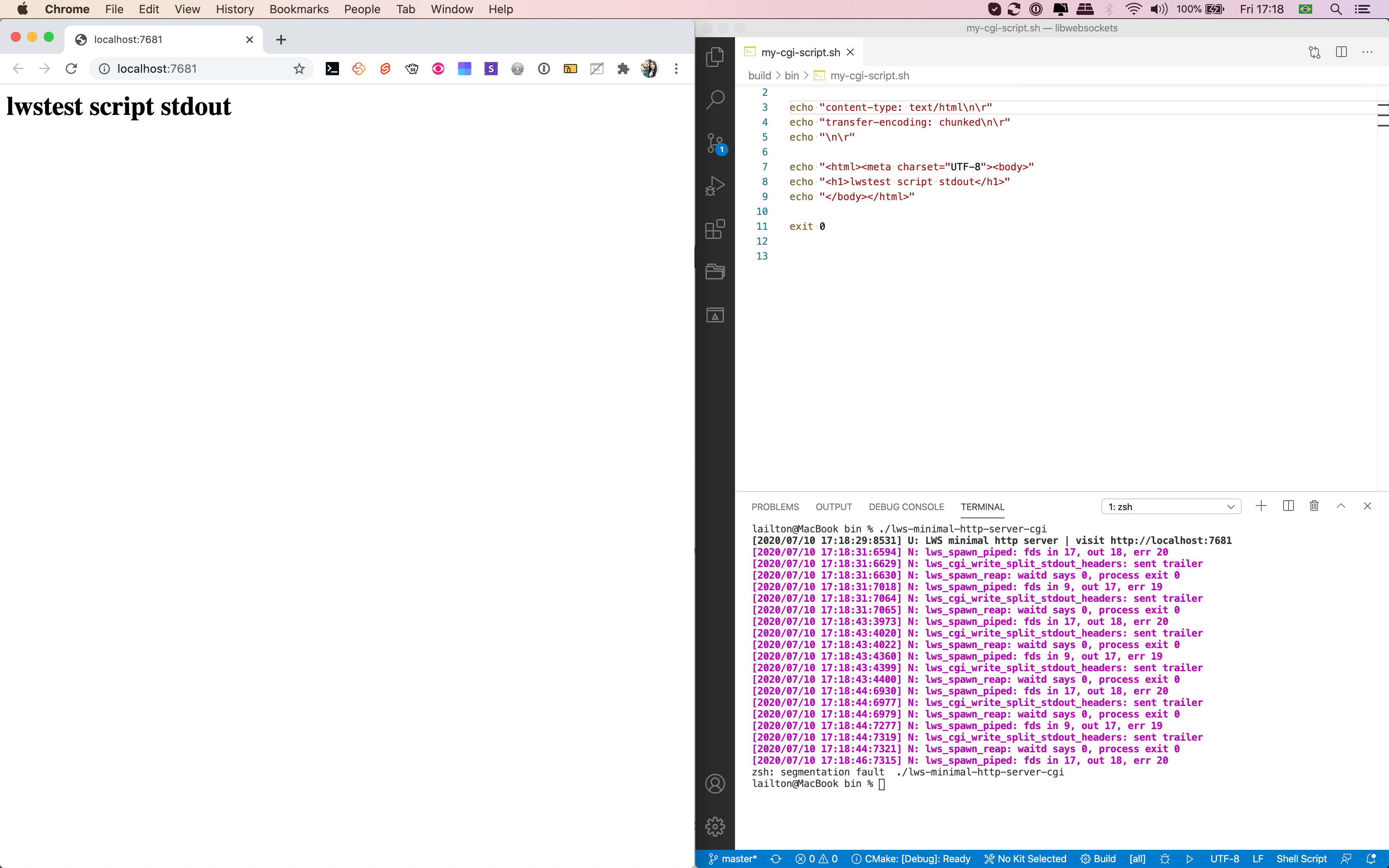Change language mode Shell Script
The width and height of the screenshot is (1389, 868).
pyautogui.click(x=1301, y=859)
